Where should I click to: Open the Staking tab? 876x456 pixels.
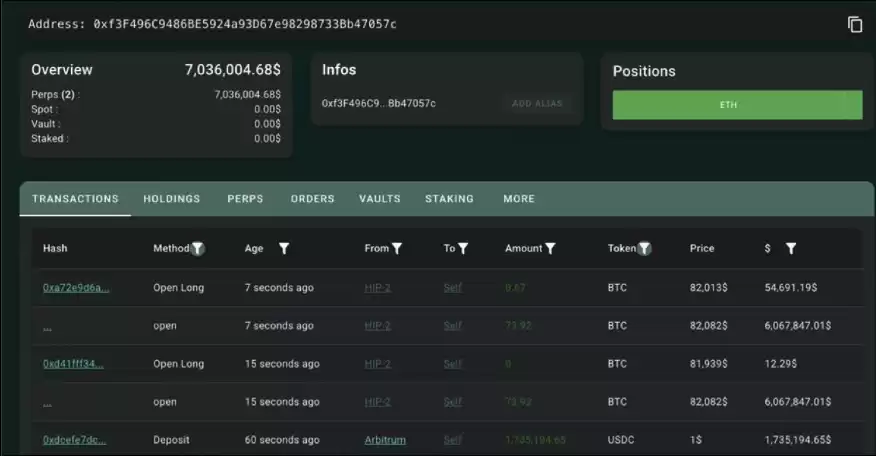click(x=449, y=199)
